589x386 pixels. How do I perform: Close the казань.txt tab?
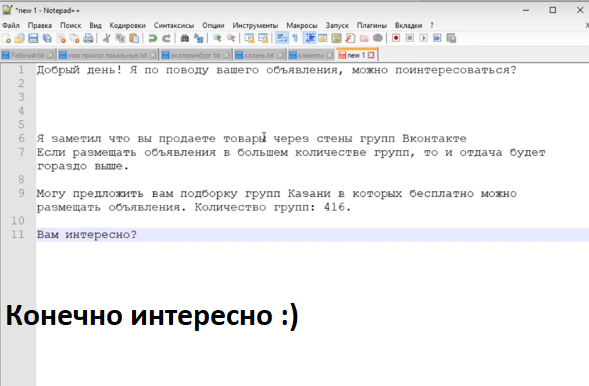tap(280, 56)
